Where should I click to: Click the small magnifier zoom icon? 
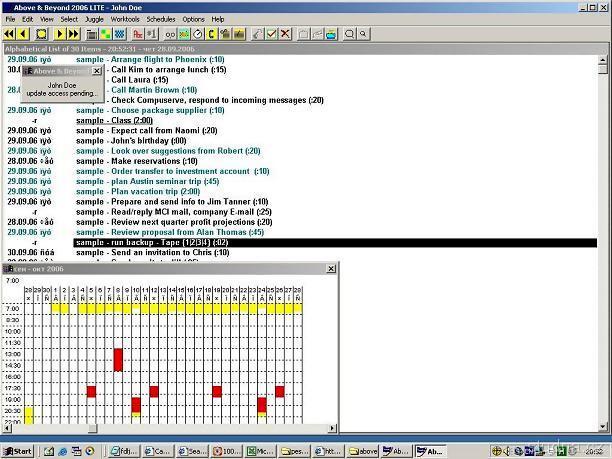coord(363,34)
